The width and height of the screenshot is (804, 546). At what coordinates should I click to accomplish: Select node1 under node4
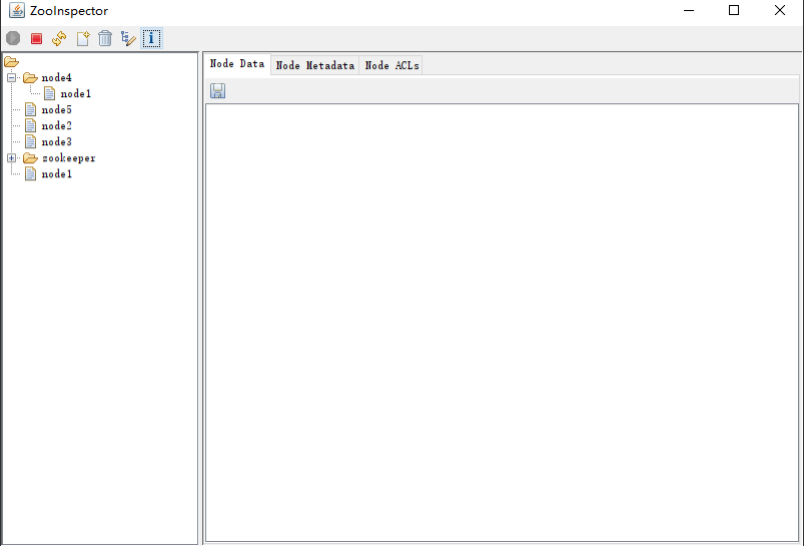click(76, 94)
